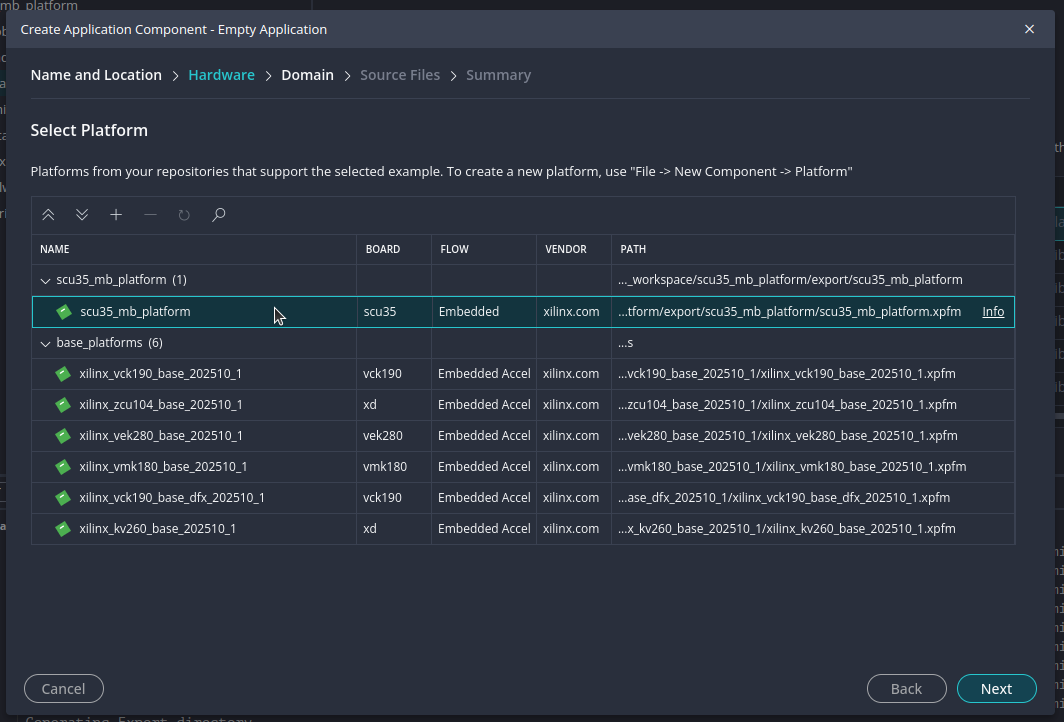The height and width of the screenshot is (722, 1064).
Task: Select xilinx_zcu104_base_202510_1 platform row
Action: click(x=160, y=405)
